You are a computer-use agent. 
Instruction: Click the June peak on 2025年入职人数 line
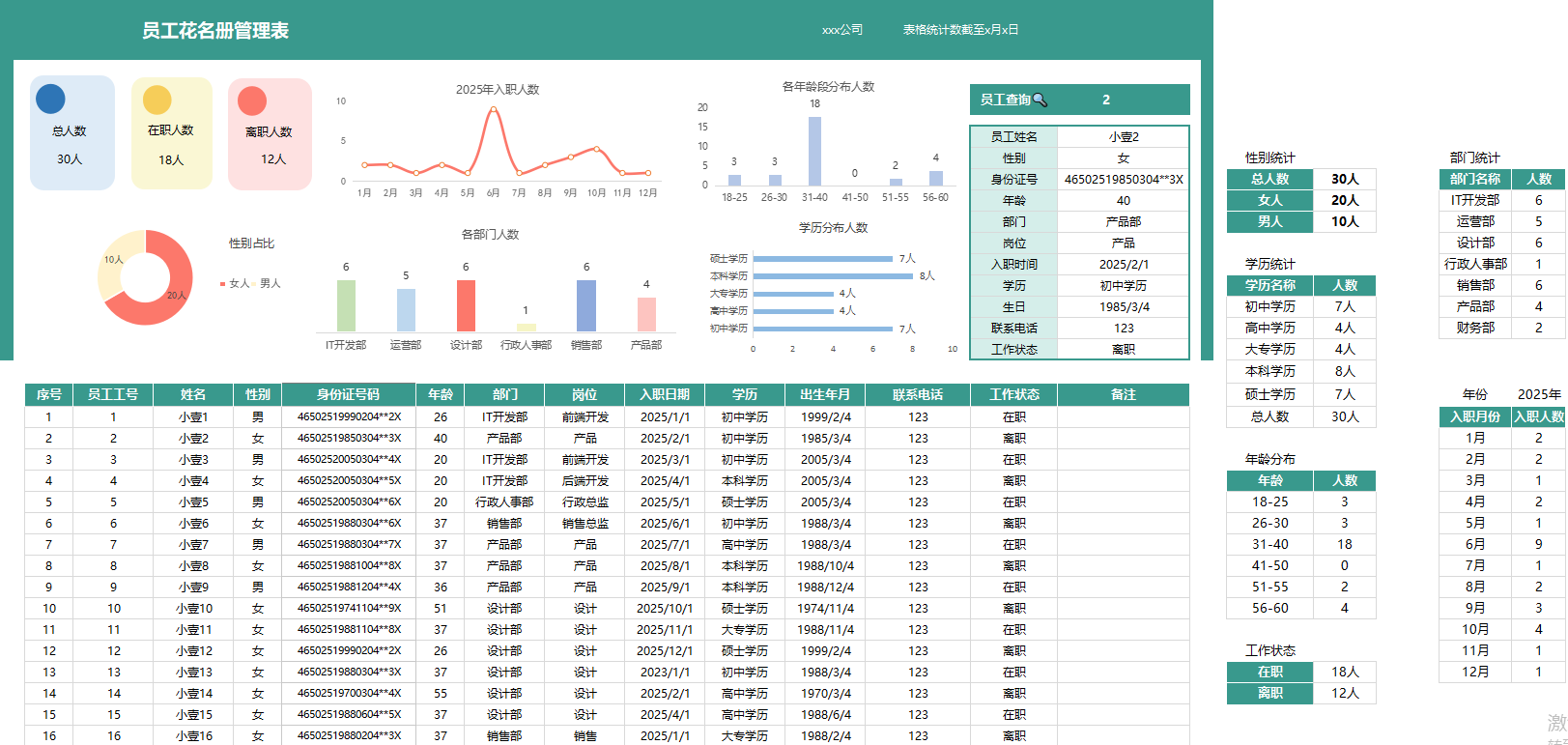(494, 109)
